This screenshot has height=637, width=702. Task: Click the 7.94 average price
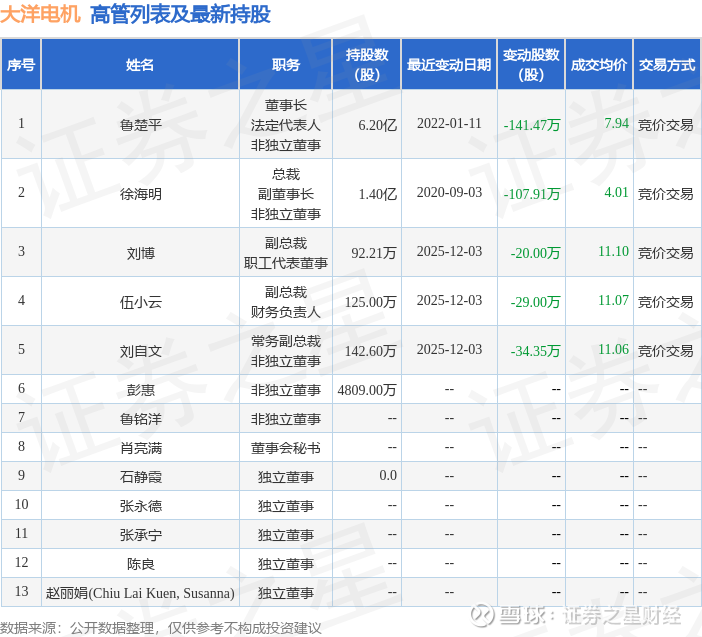[x=616, y=123]
